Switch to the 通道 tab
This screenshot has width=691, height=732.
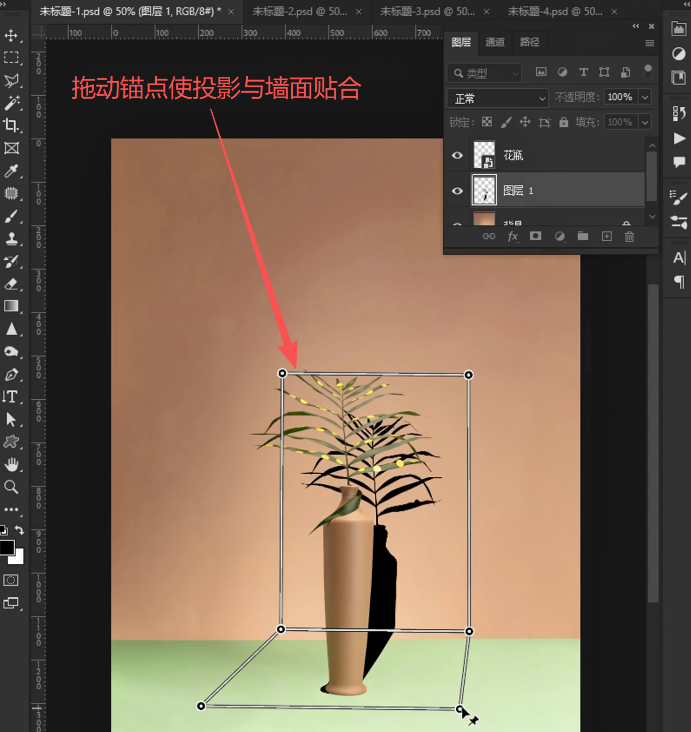pos(495,42)
